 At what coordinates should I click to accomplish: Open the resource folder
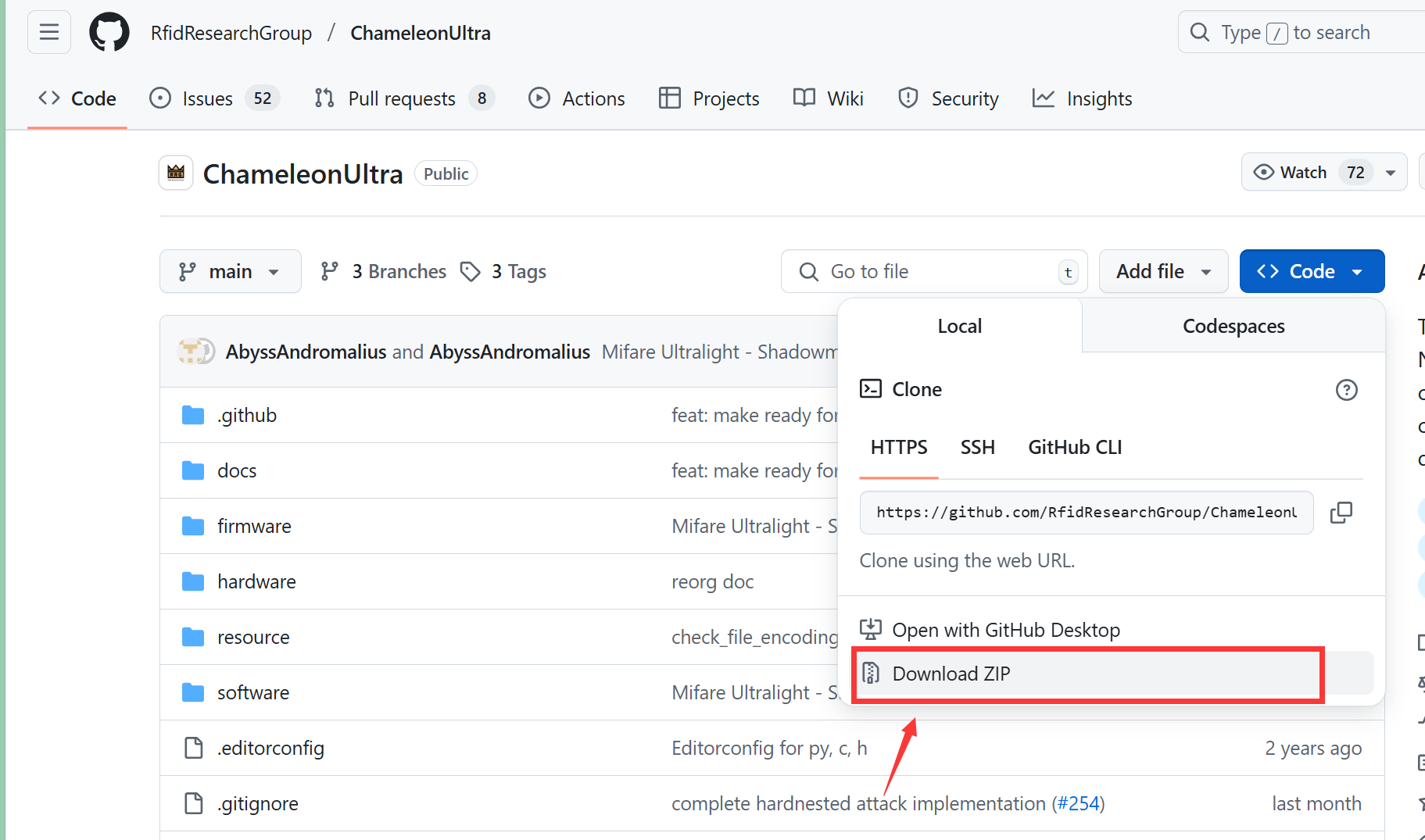[253, 637]
